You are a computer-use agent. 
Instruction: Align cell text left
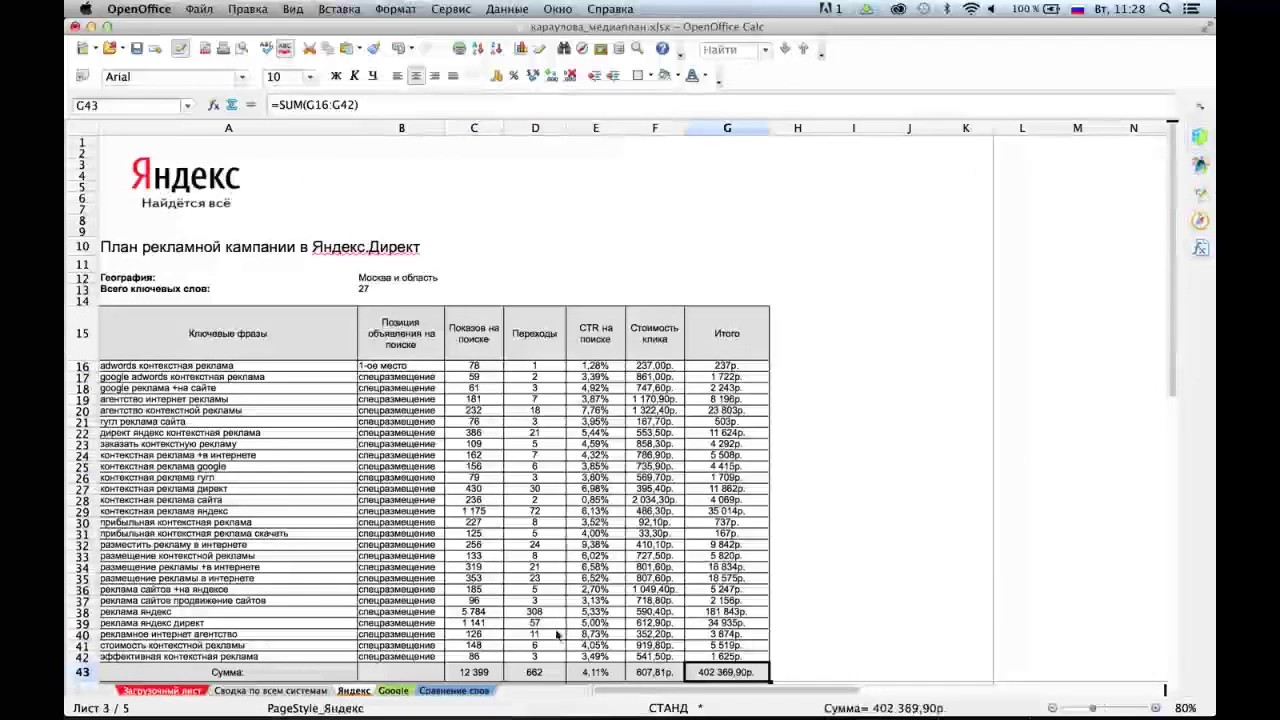[x=397, y=76]
